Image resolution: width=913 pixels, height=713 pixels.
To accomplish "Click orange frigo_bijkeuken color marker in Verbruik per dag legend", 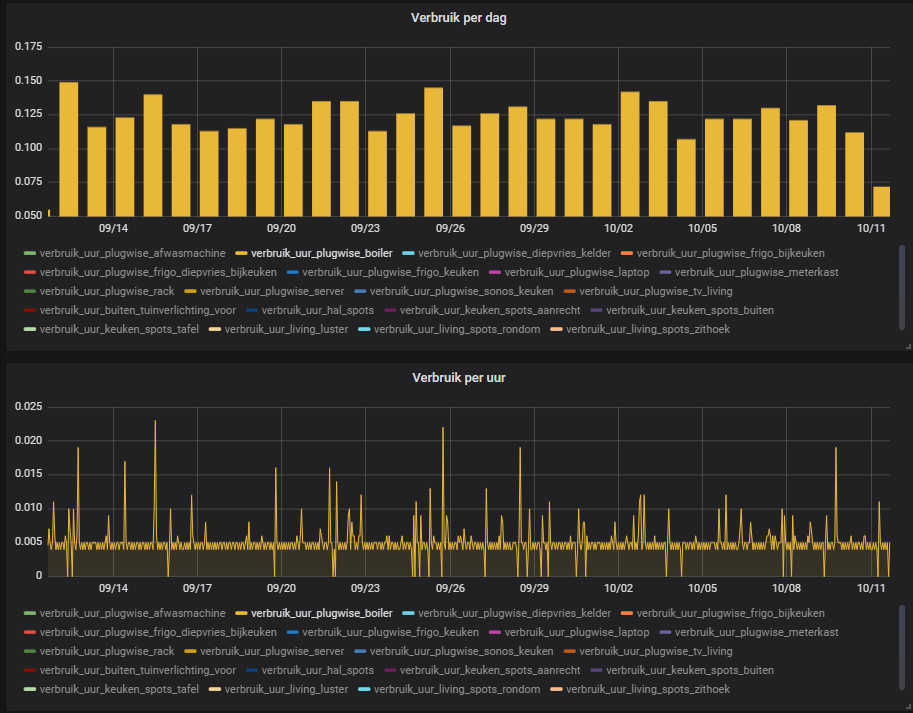I will [x=625, y=253].
